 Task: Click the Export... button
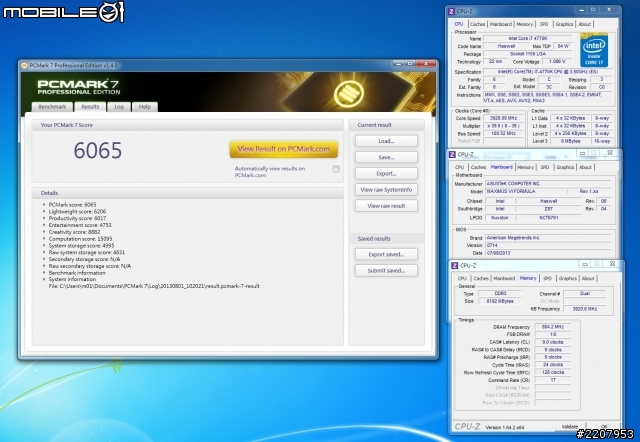386,173
